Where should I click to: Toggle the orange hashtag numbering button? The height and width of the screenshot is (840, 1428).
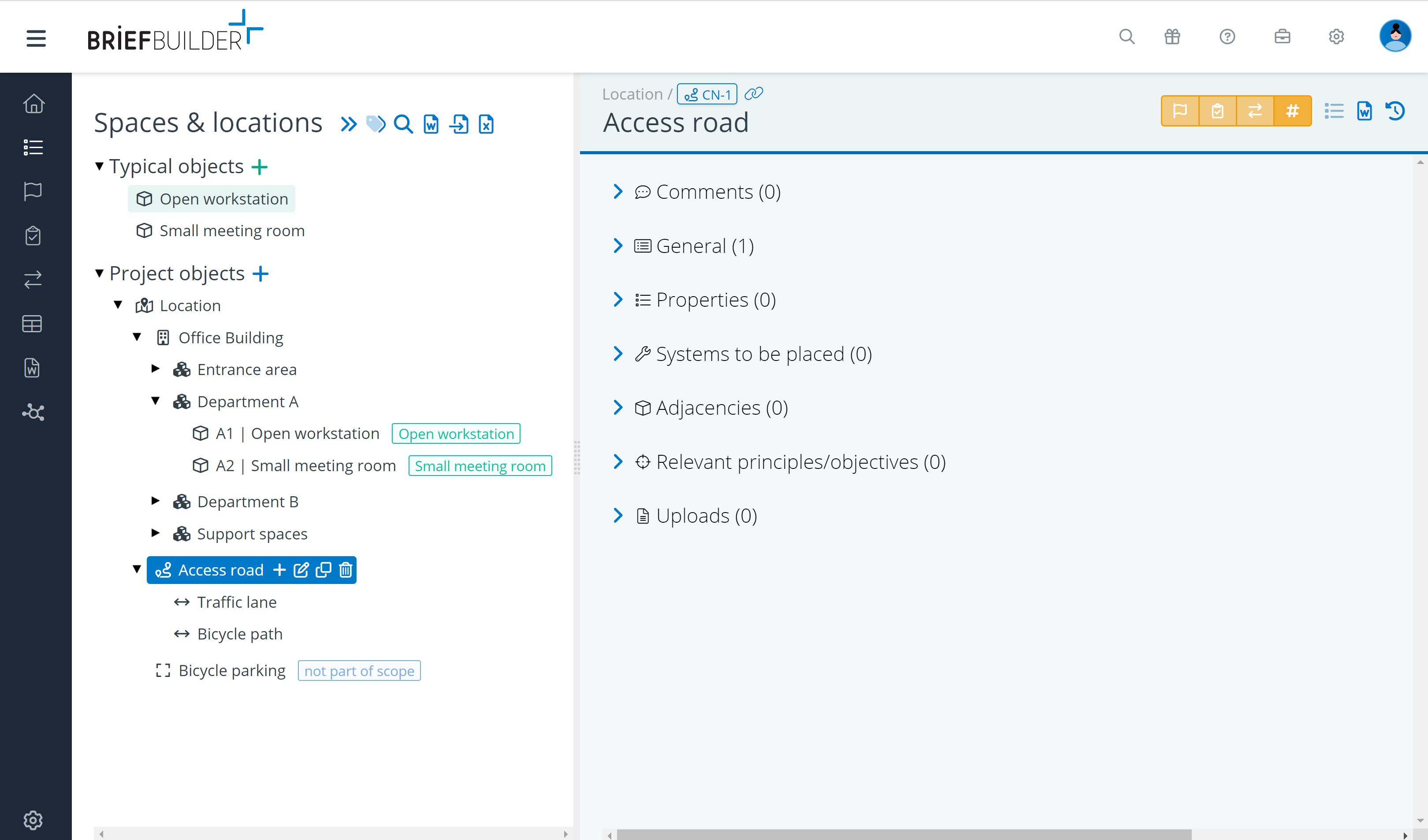click(1292, 111)
